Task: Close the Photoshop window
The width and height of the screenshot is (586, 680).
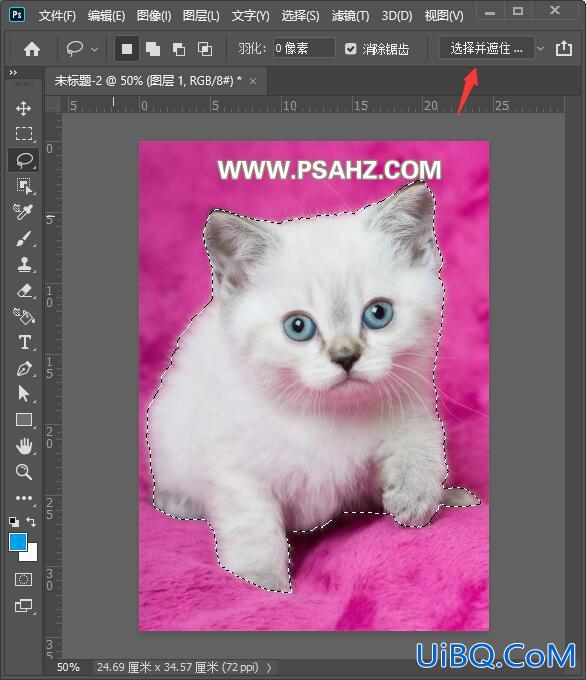Action: point(555,11)
